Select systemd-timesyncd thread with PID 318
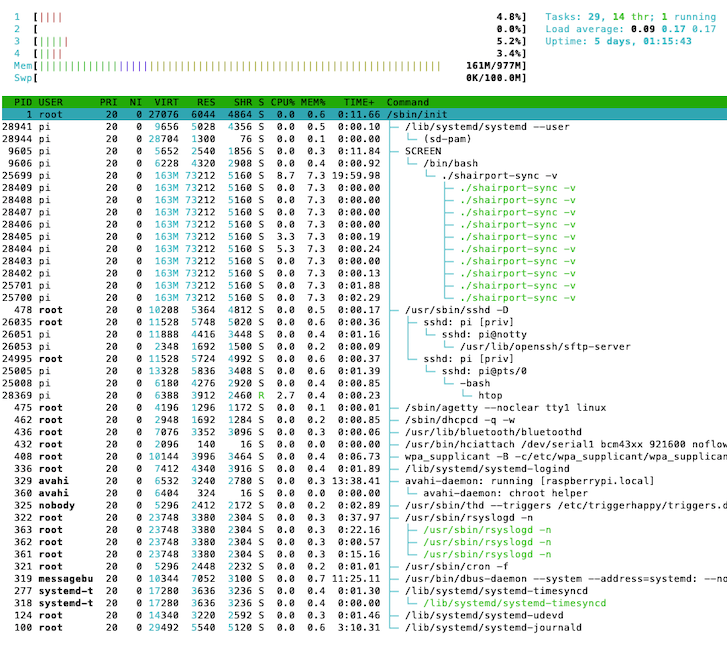 coord(364,603)
